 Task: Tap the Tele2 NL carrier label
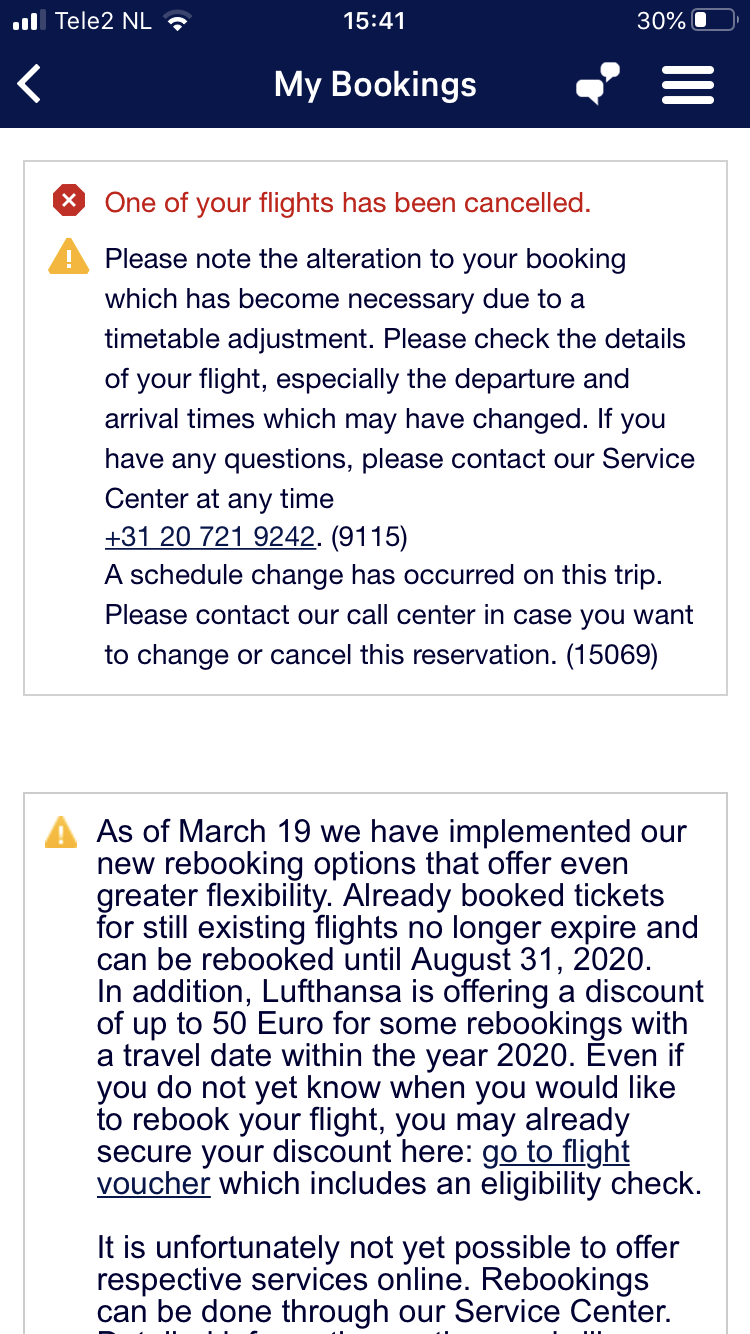point(103,21)
